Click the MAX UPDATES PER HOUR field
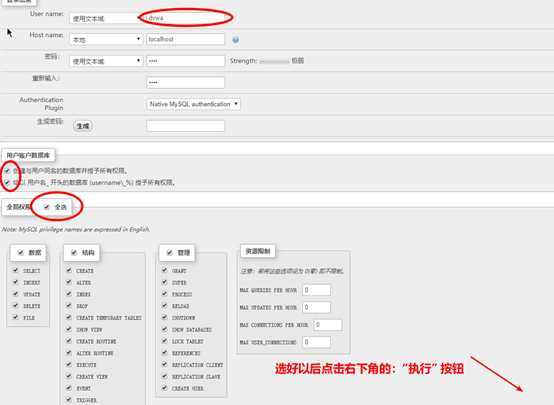The height and width of the screenshot is (405, 554). click(x=317, y=307)
